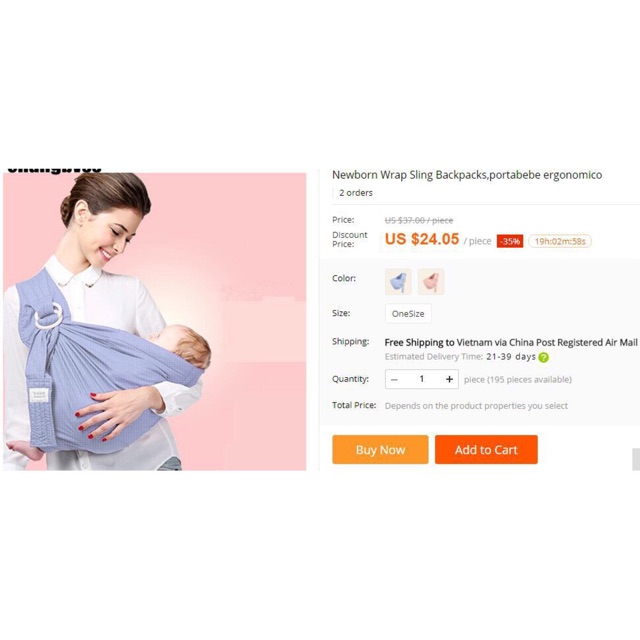Click the Newborn Wrap Sling product title
This screenshot has width=640, height=640.
467,175
